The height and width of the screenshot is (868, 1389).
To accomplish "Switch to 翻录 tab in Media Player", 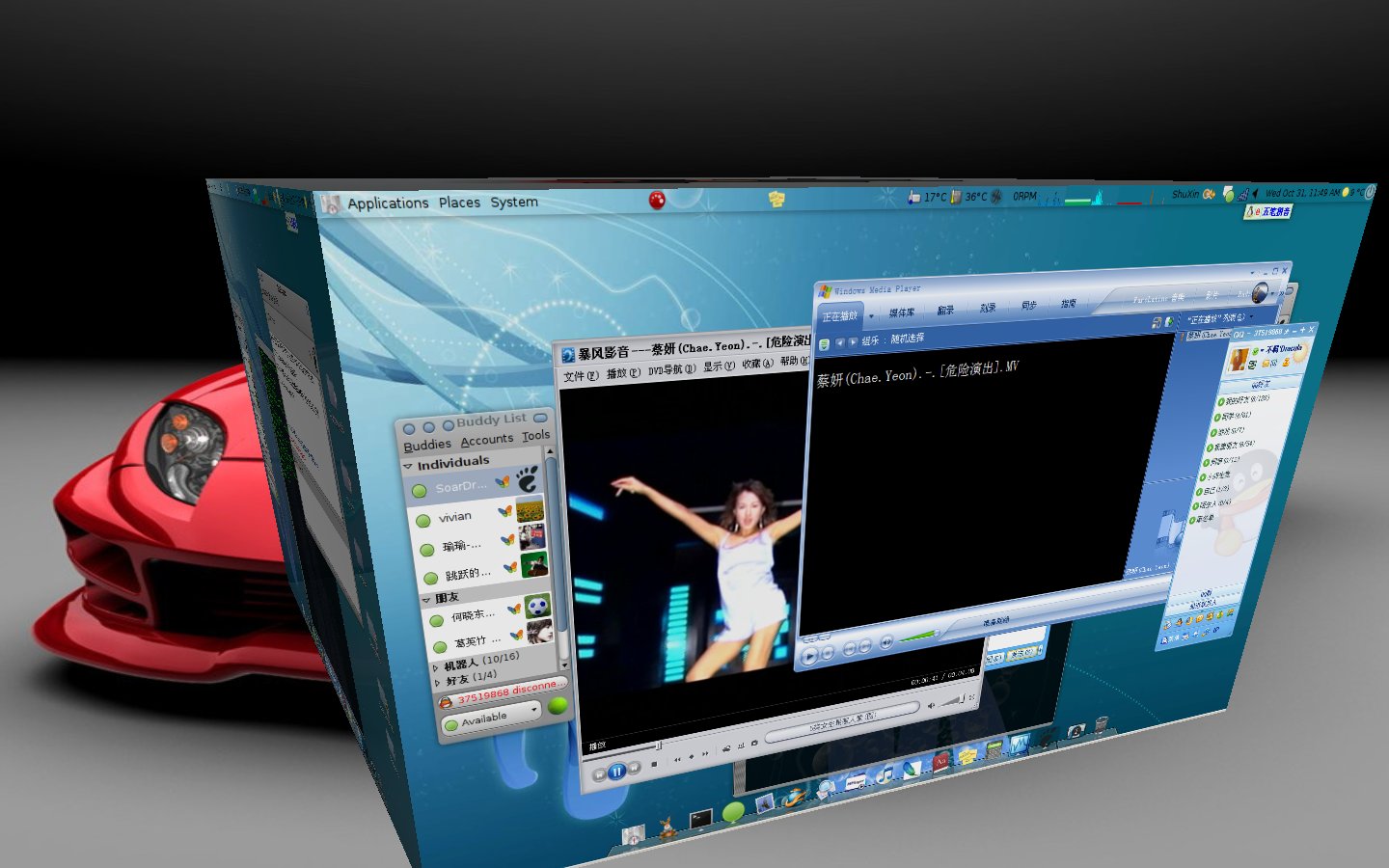I will tap(945, 311).
